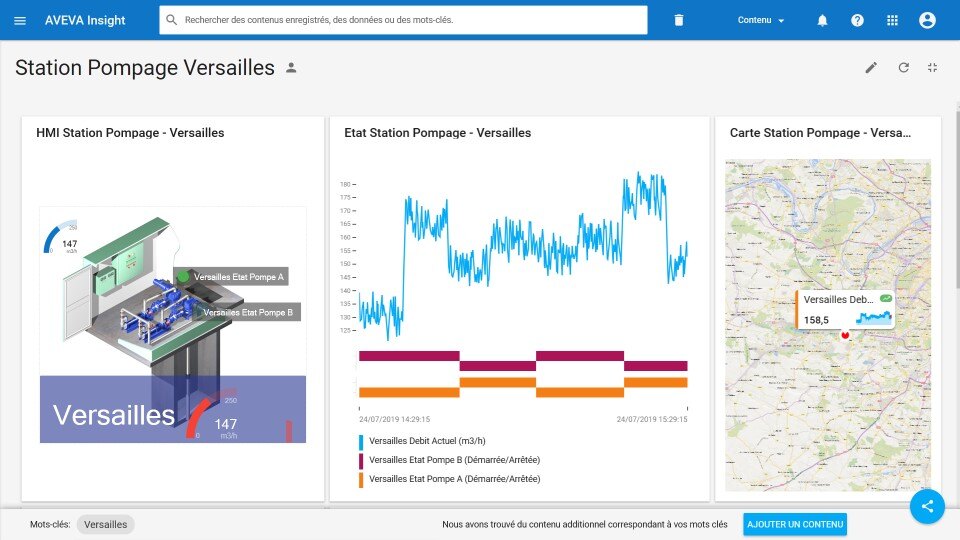Exit fullscreen with the collapse icon
Image resolution: width=960 pixels, height=540 pixels.
point(932,67)
